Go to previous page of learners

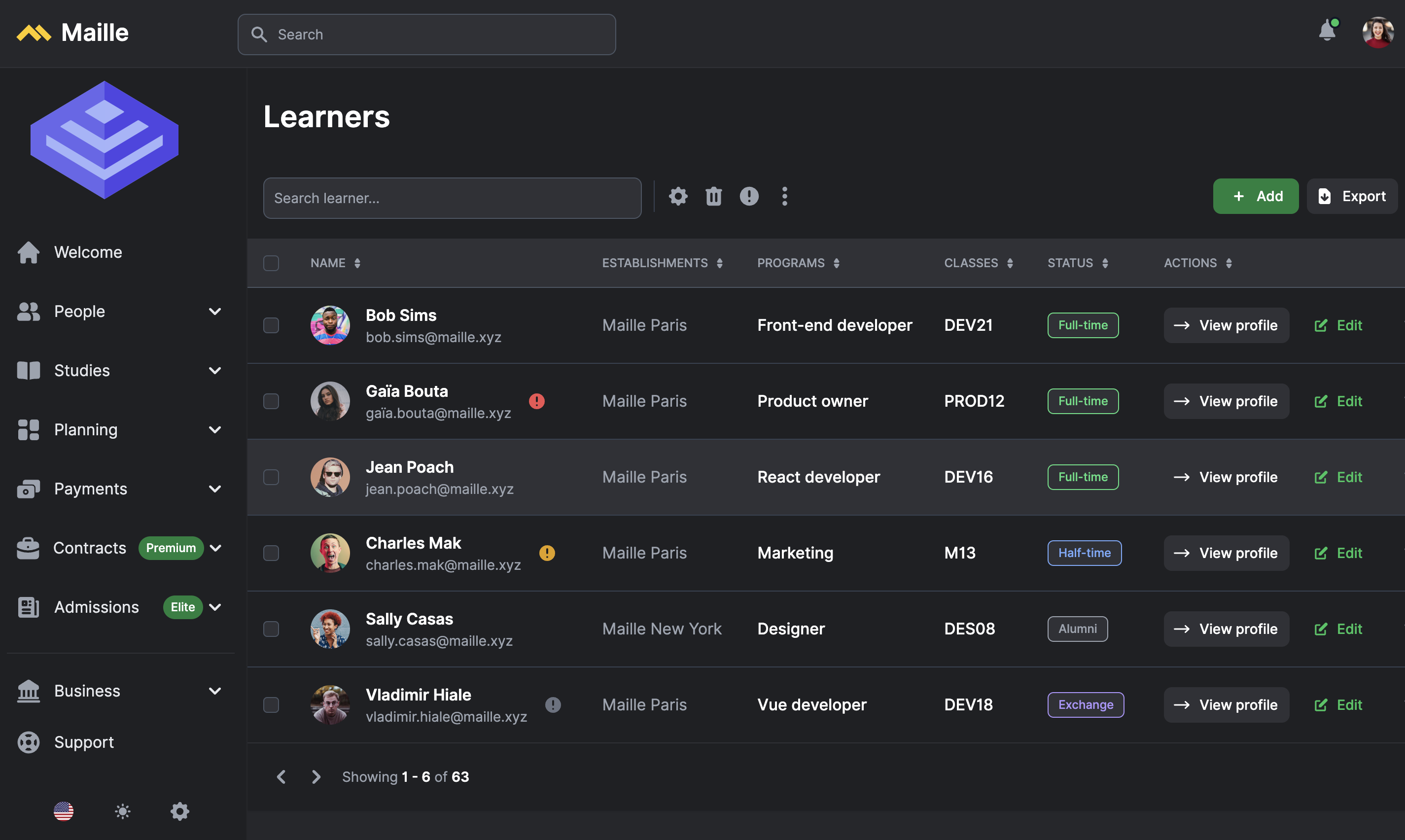(x=281, y=776)
